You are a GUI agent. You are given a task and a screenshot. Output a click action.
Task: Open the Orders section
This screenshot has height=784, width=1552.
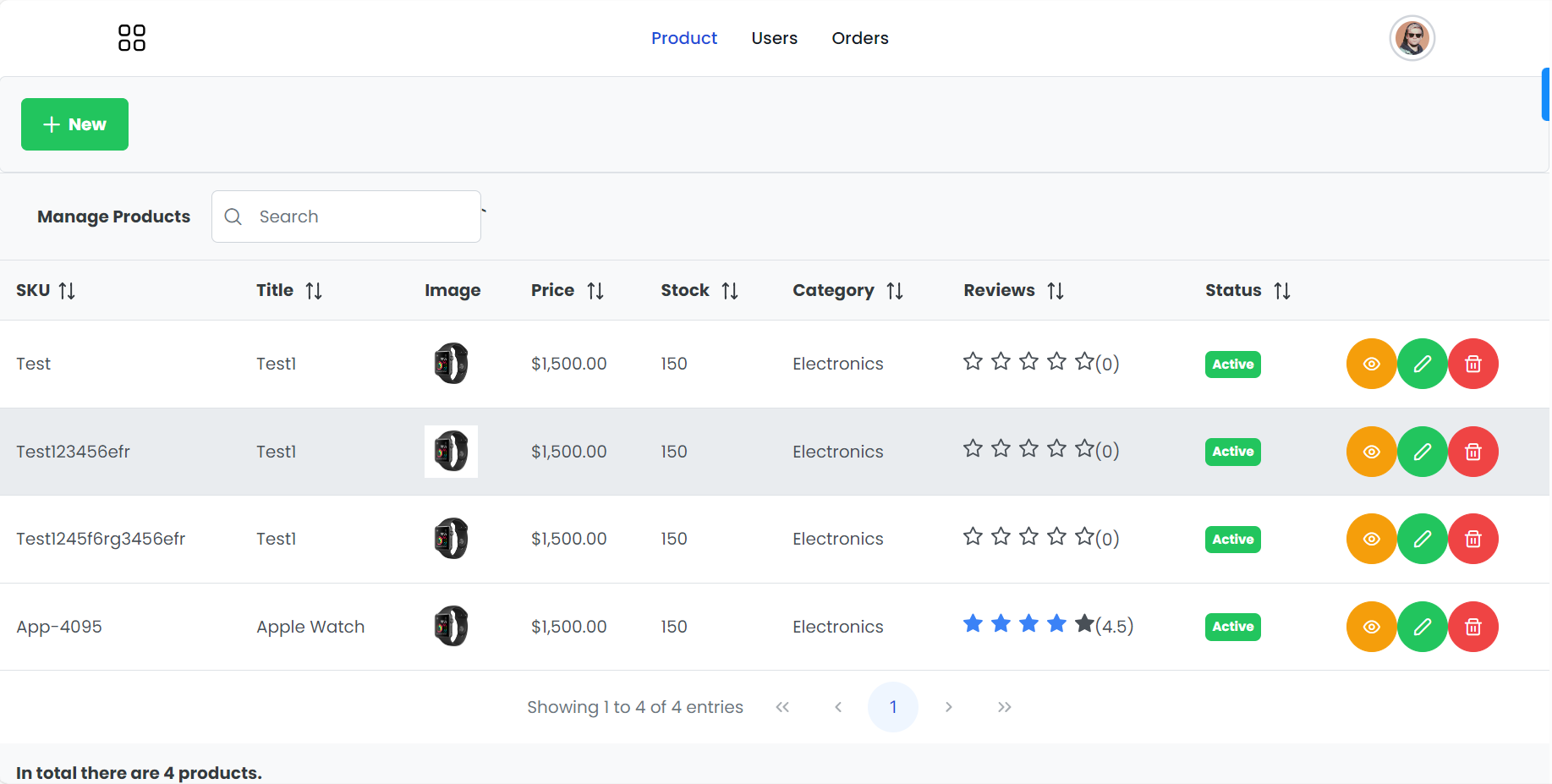[860, 38]
